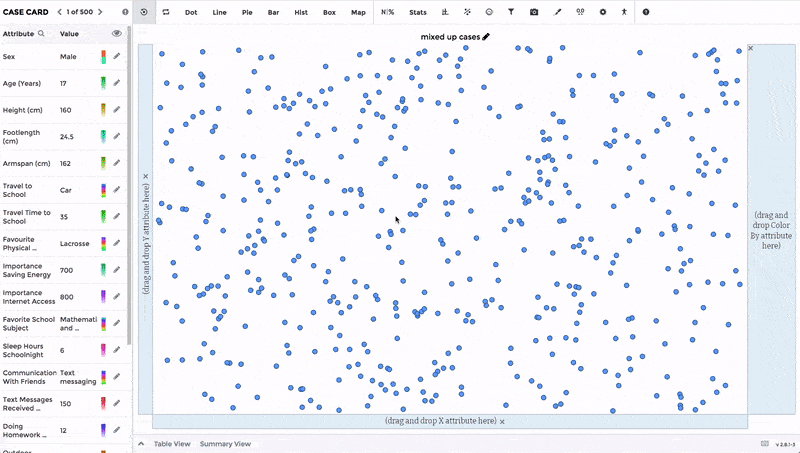This screenshot has width=800, height=453.
Task: Edit the plot title with pencil icon
Action: pos(486,37)
